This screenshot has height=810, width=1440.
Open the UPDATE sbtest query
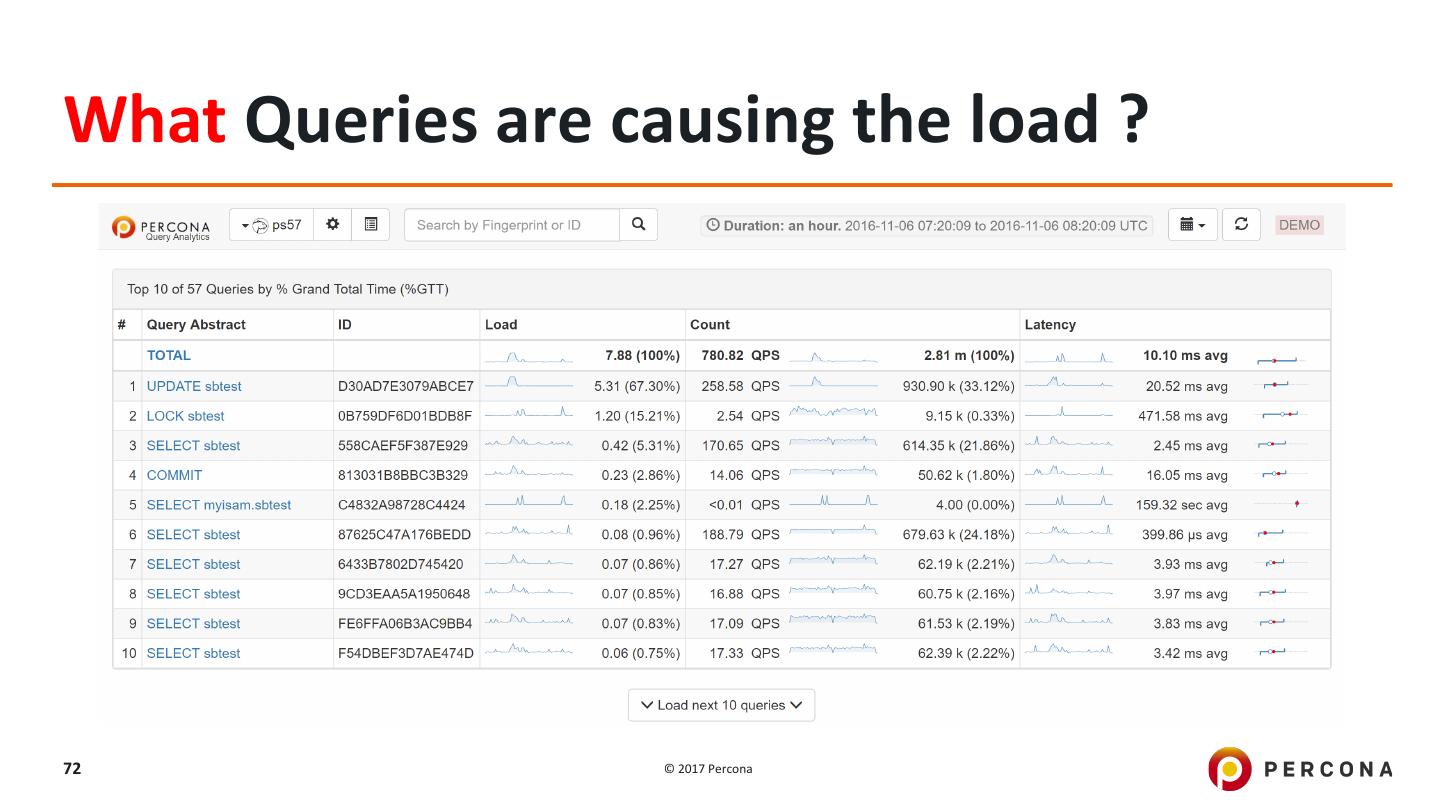(194, 386)
